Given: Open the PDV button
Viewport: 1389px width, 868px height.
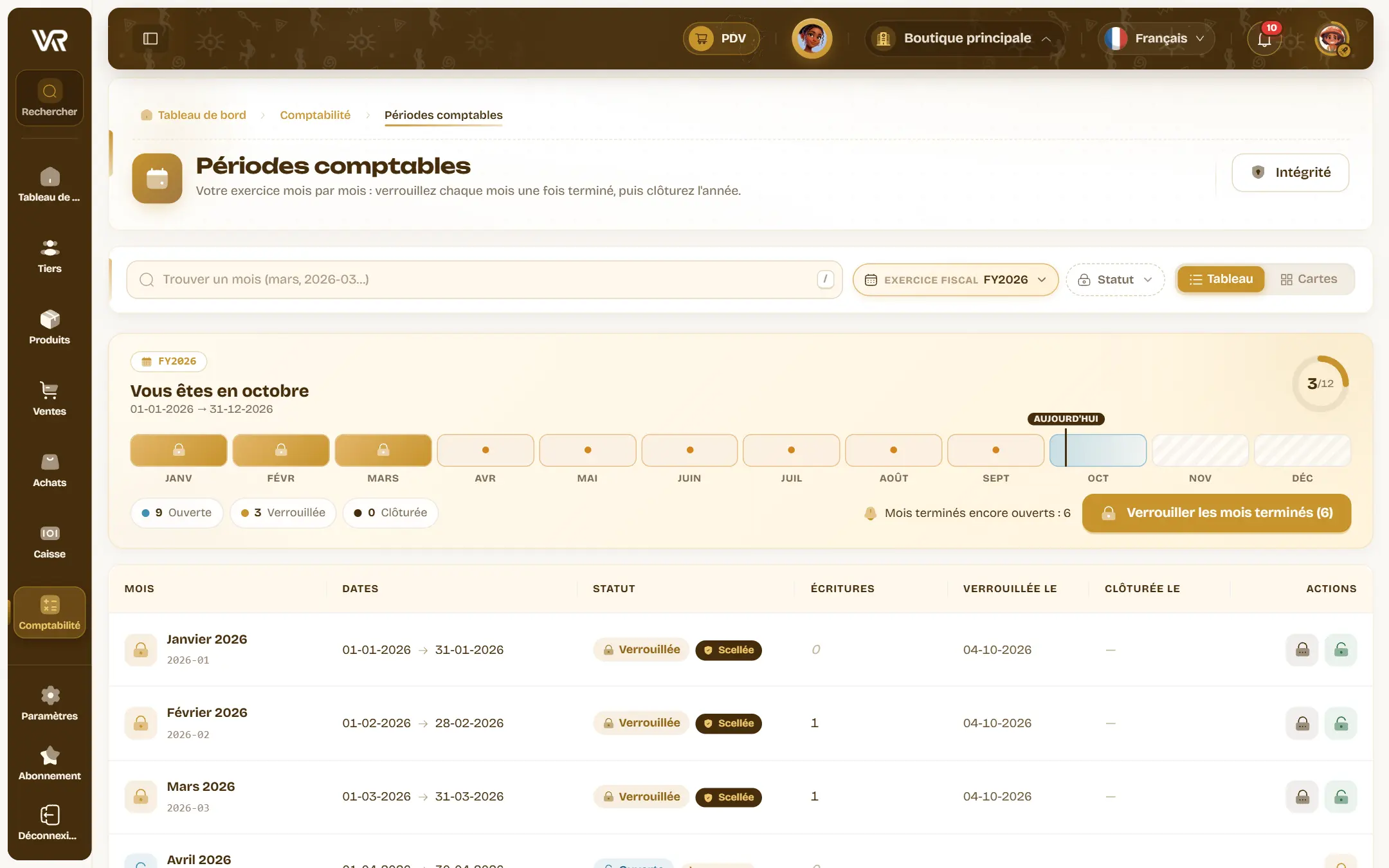Looking at the screenshot, I should click(x=721, y=39).
